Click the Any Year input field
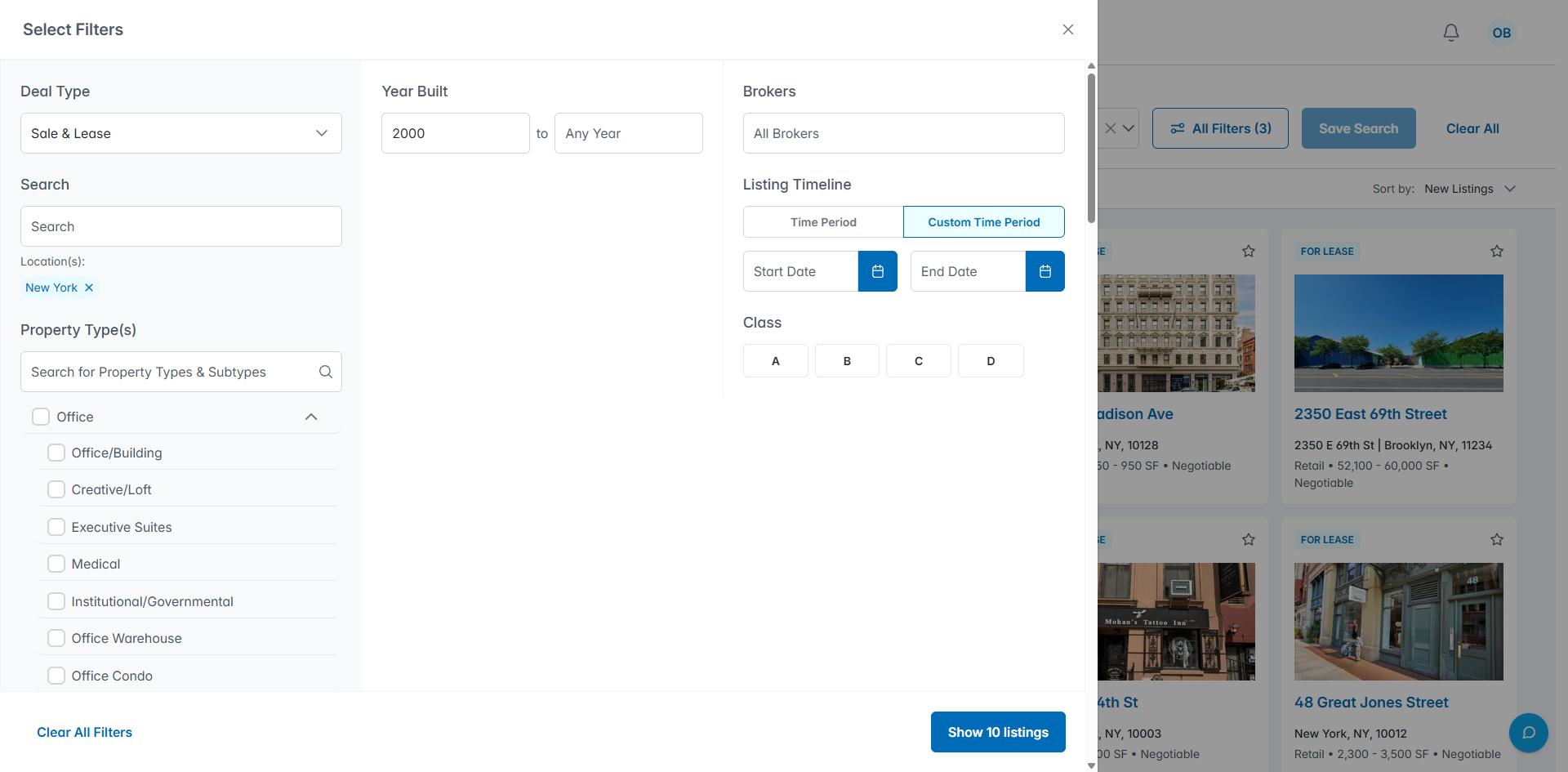The image size is (1568, 772). pos(629,133)
